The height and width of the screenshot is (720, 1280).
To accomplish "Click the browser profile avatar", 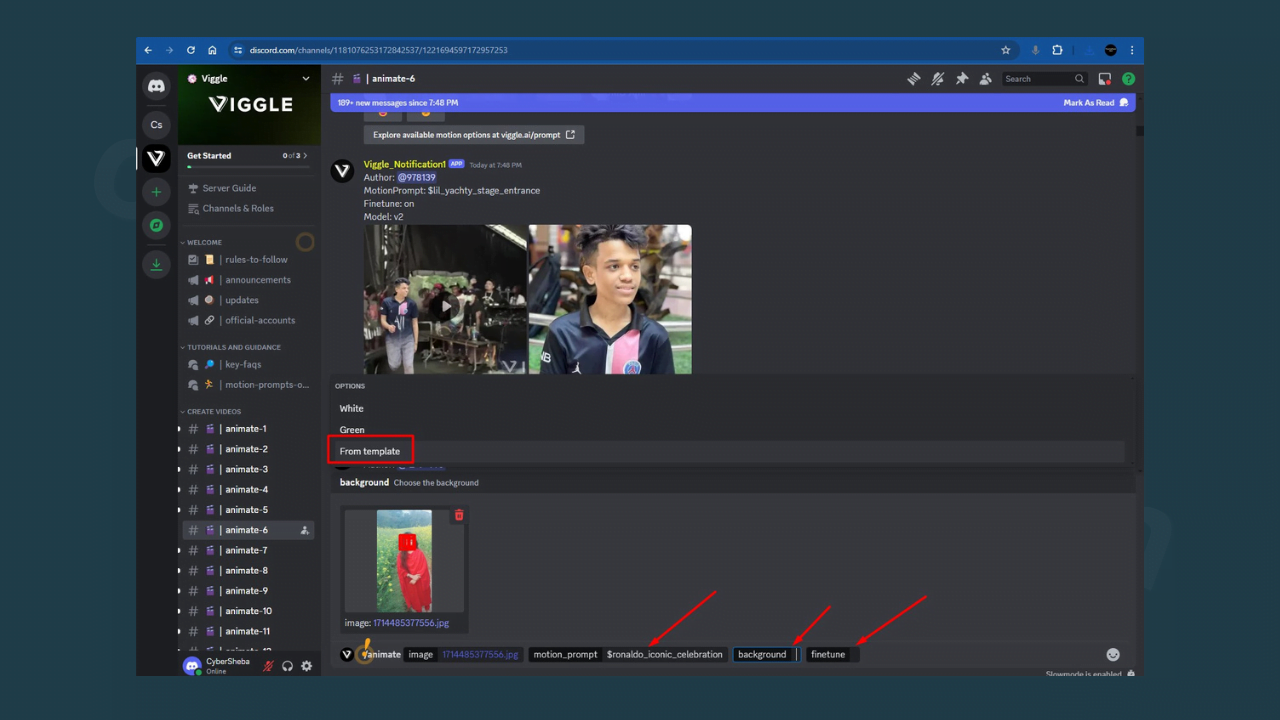I will coord(1110,50).
